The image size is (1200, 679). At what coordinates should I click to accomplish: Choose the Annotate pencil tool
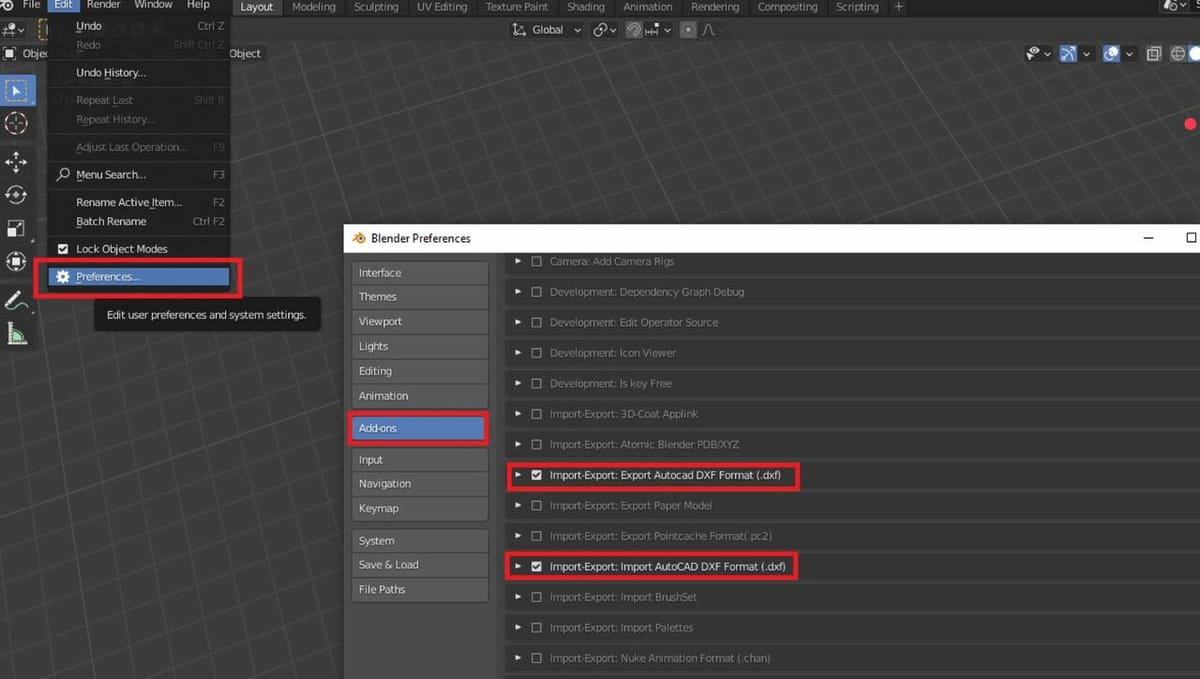click(x=16, y=301)
